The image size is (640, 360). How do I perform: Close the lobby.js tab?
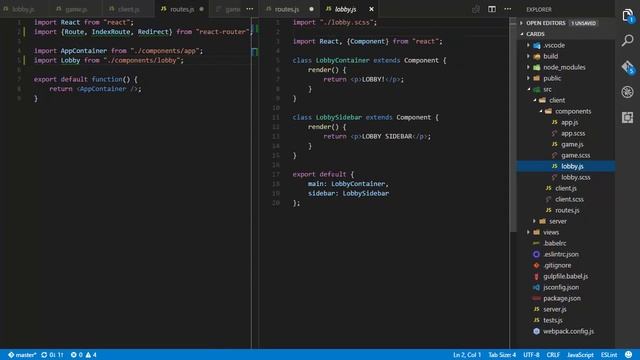point(371,9)
